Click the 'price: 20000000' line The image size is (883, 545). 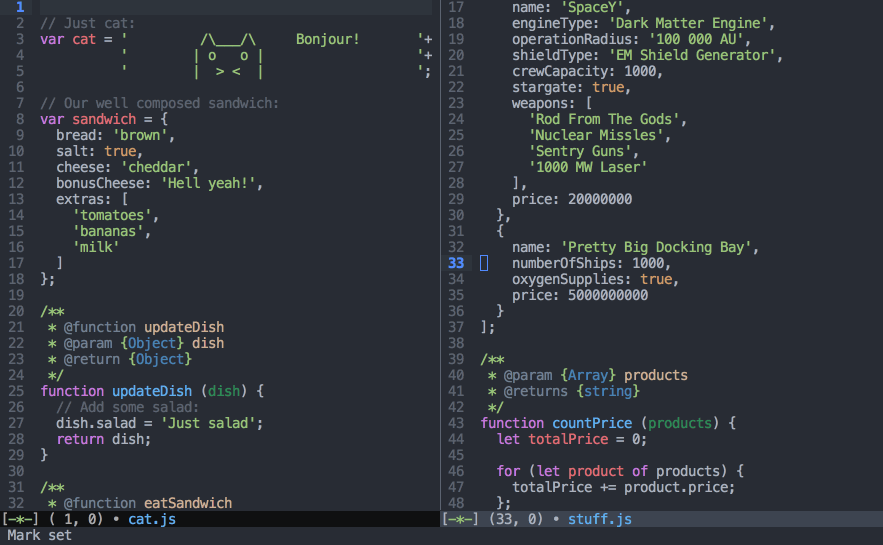point(572,199)
